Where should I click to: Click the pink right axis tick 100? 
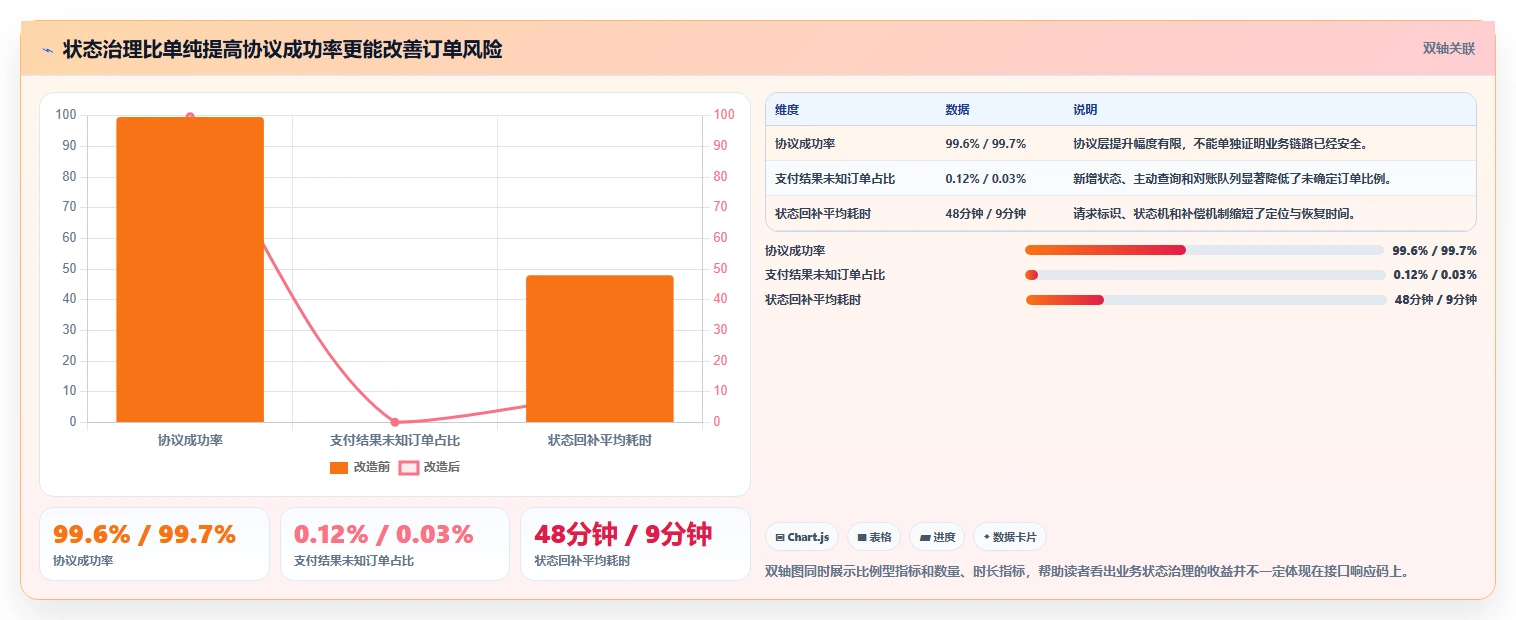tap(724, 115)
